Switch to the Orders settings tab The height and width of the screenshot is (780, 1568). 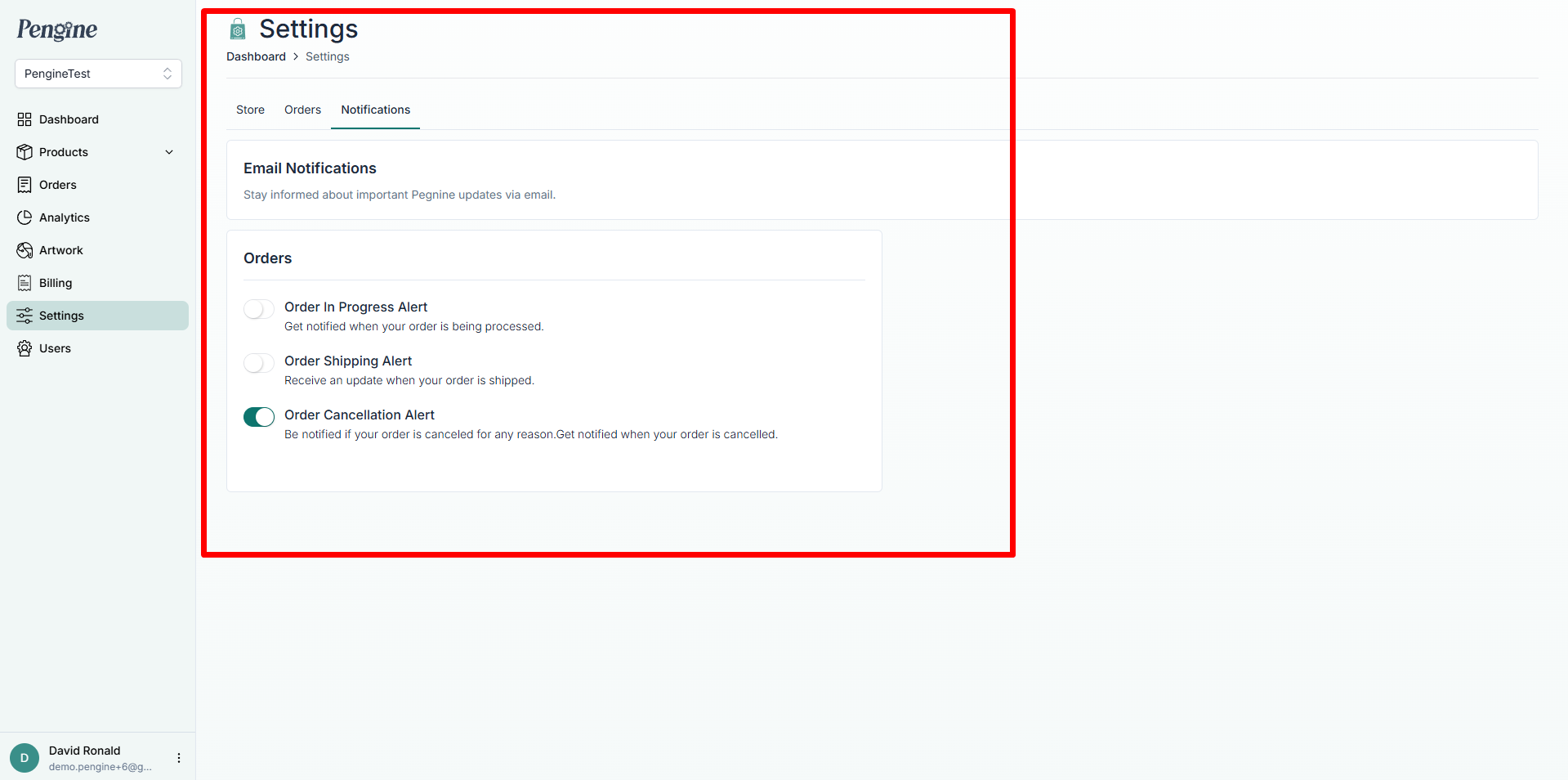[x=302, y=110]
